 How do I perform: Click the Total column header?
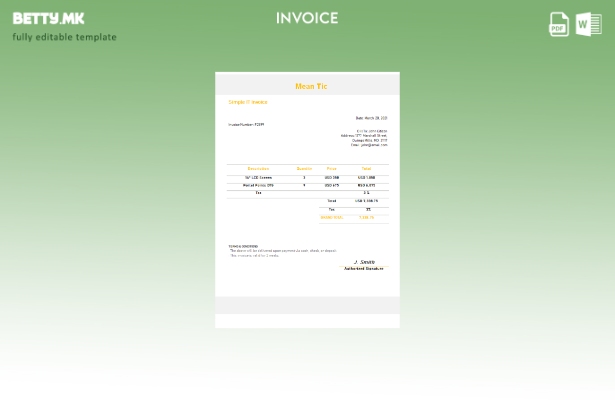[x=366, y=169]
